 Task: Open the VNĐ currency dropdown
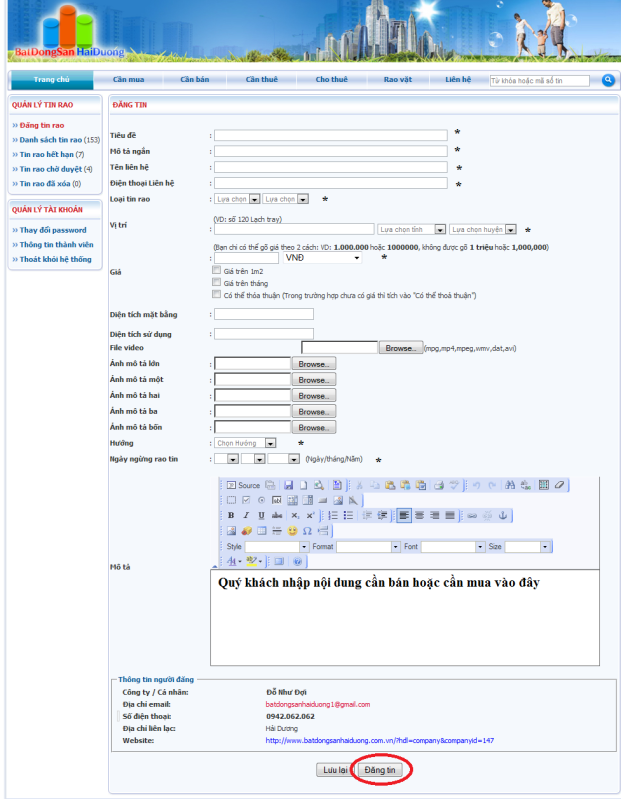[x=322, y=258]
